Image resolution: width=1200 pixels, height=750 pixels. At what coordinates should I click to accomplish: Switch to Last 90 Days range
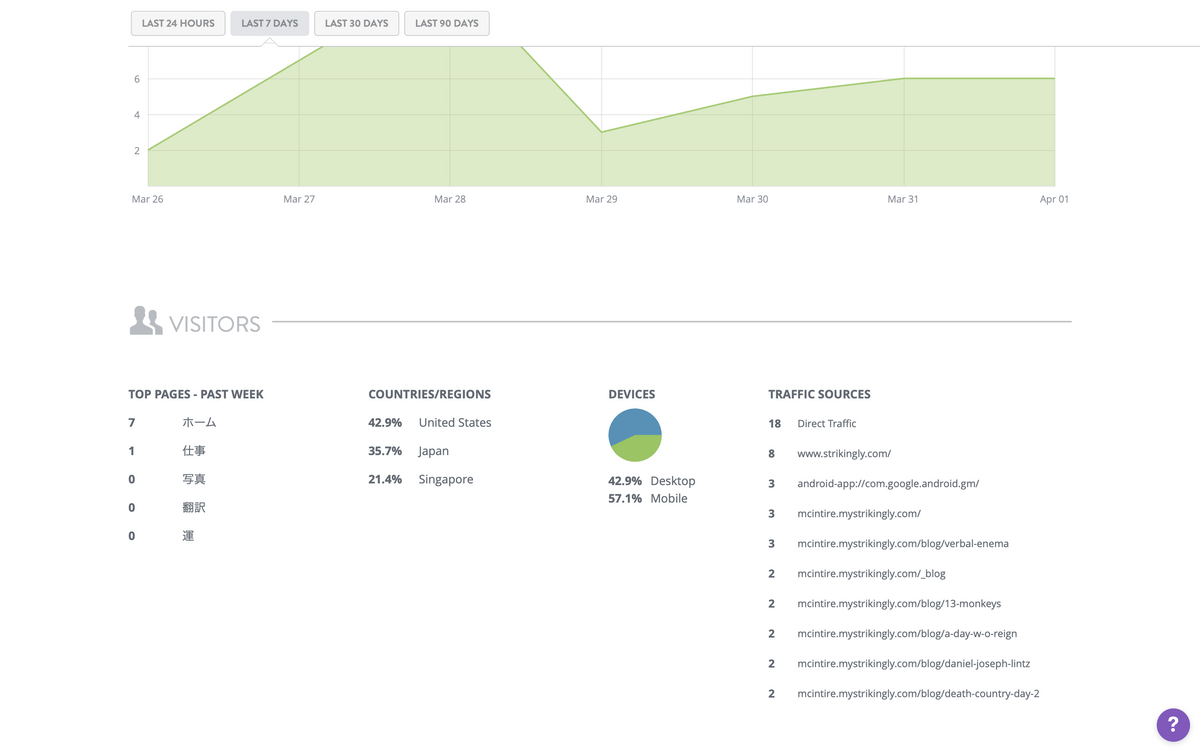[446, 23]
